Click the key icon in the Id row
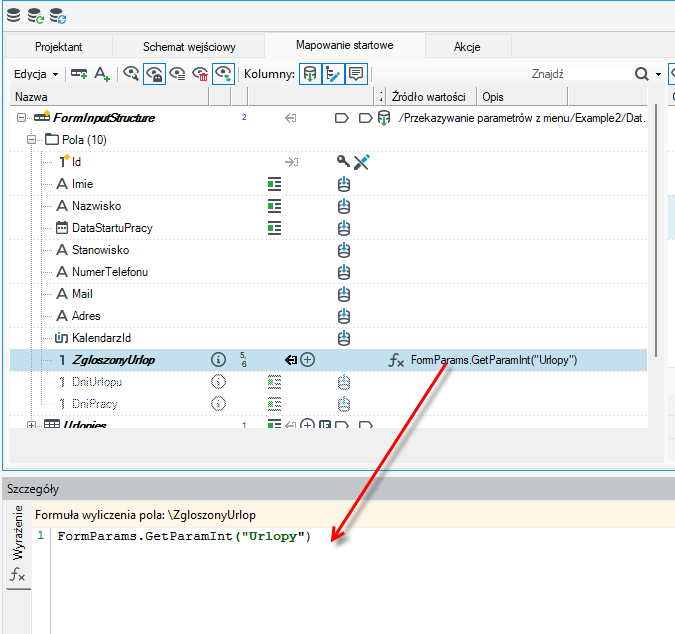675x634 pixels. 343,161
